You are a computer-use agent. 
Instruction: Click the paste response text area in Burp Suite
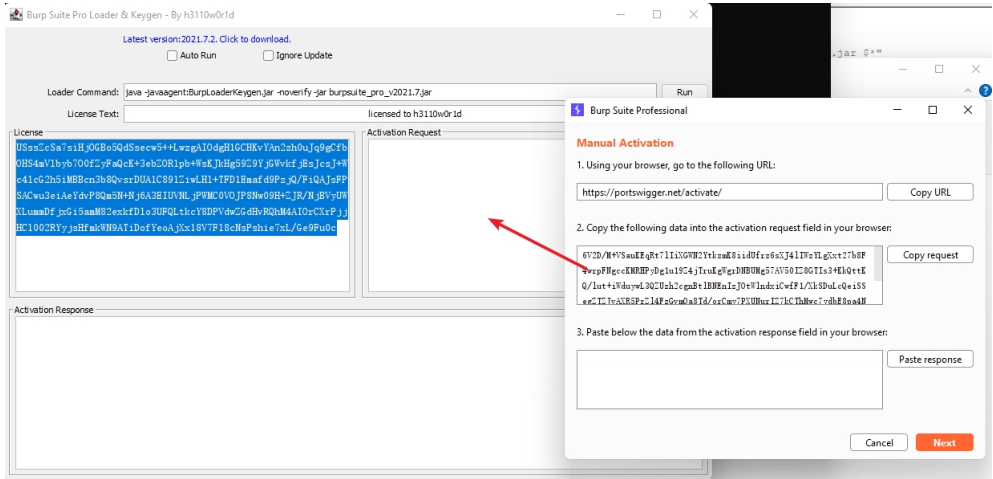point(730,380)
